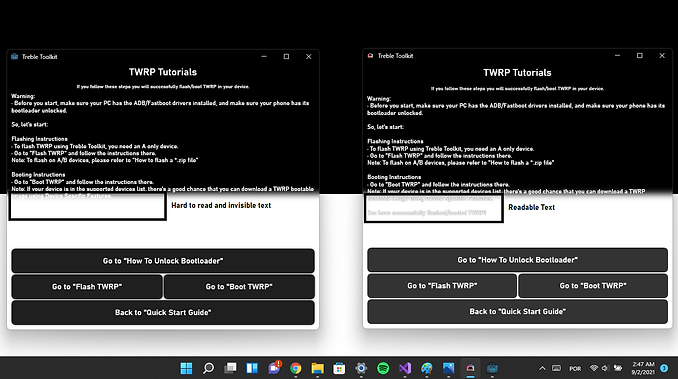The width and height of the screenshot is (678, 379).
Task: Open Paint app from taskbar
Action: [427, 368]
